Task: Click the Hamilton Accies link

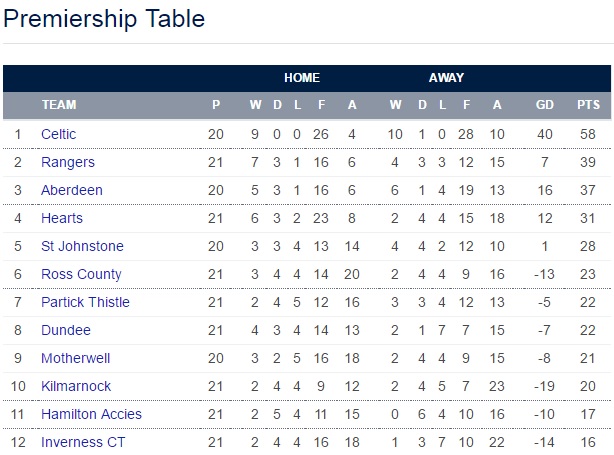Action: (91, 414)
